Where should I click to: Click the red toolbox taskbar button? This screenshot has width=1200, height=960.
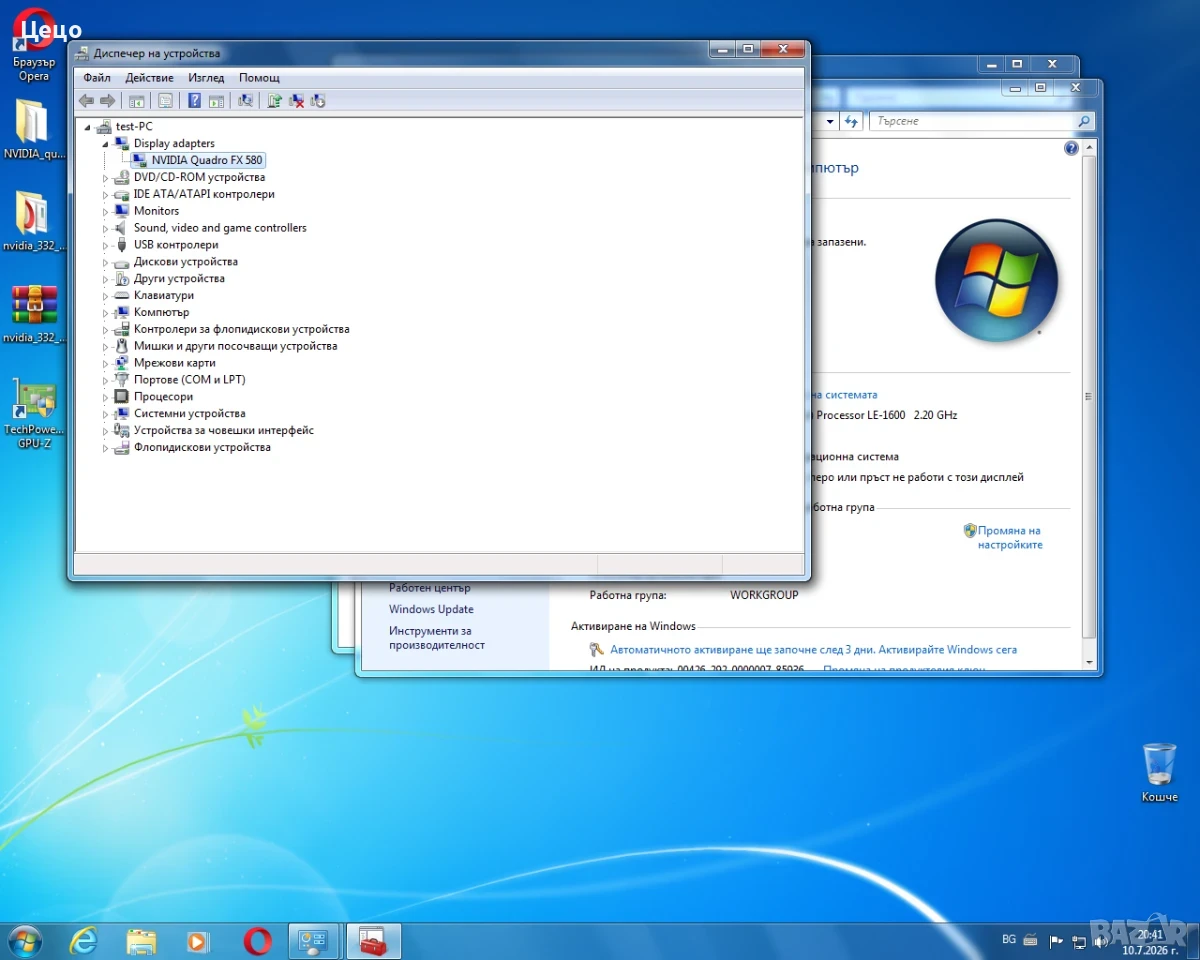[x=373, y=941]
